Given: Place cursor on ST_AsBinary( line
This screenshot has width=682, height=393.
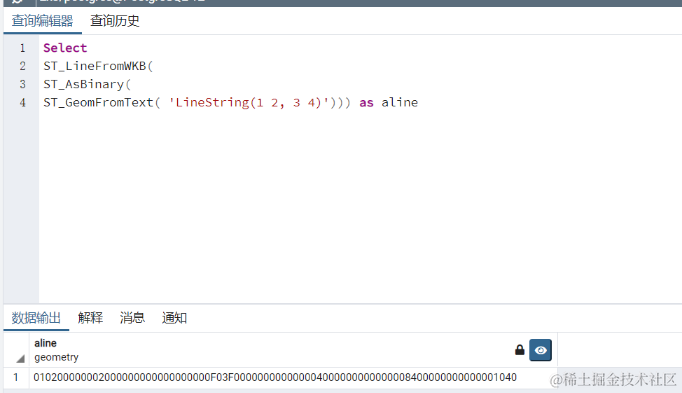Looking at the screenshot, I should [x=87, y=84].
